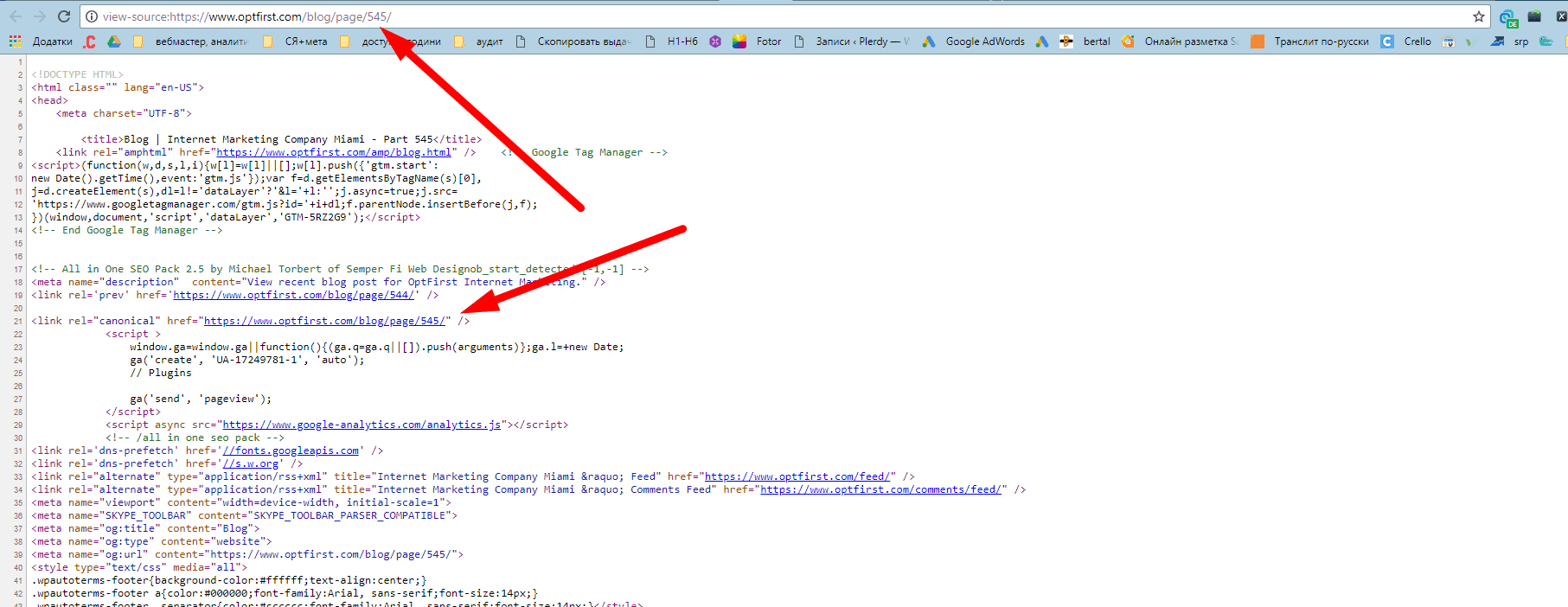Click the canonical link to blog/page/545/
The width and height of the screenshot is (1568, 607).
tap(324, 321)
